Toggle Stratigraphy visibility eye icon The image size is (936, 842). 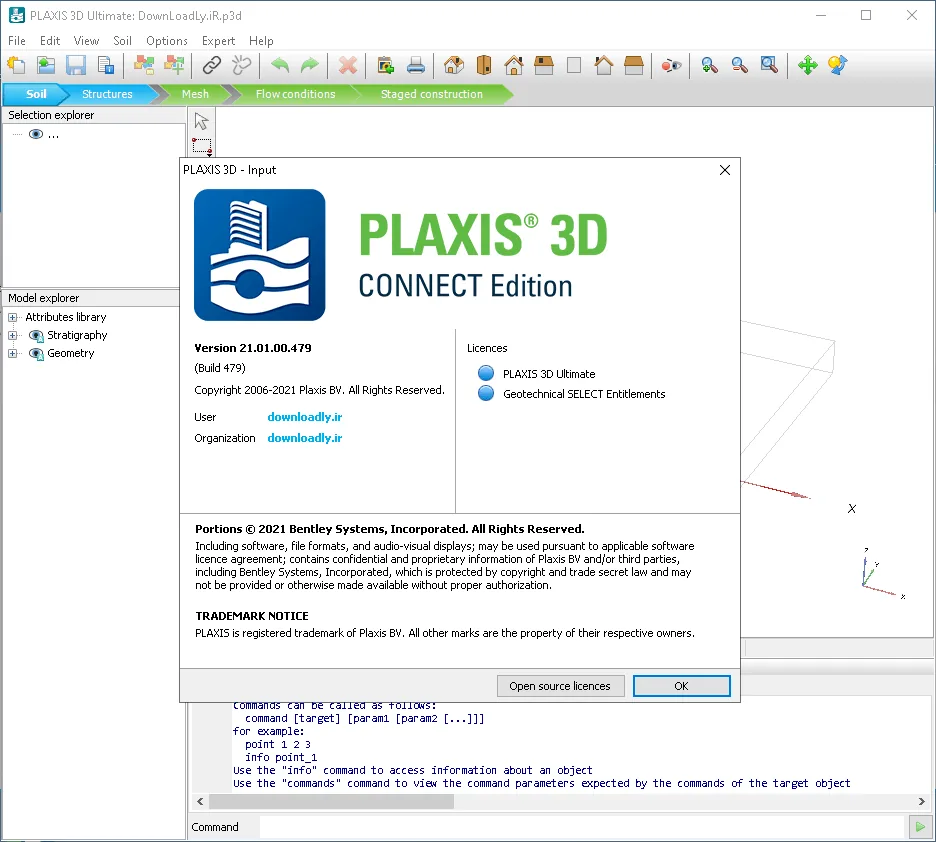click(x=36, y=335)
